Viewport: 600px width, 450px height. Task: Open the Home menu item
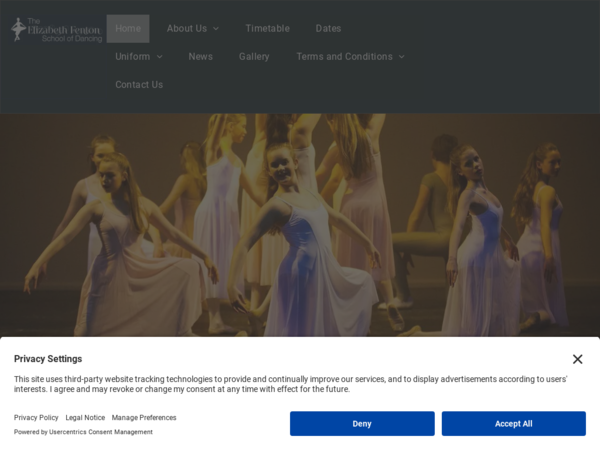point(128,29)
